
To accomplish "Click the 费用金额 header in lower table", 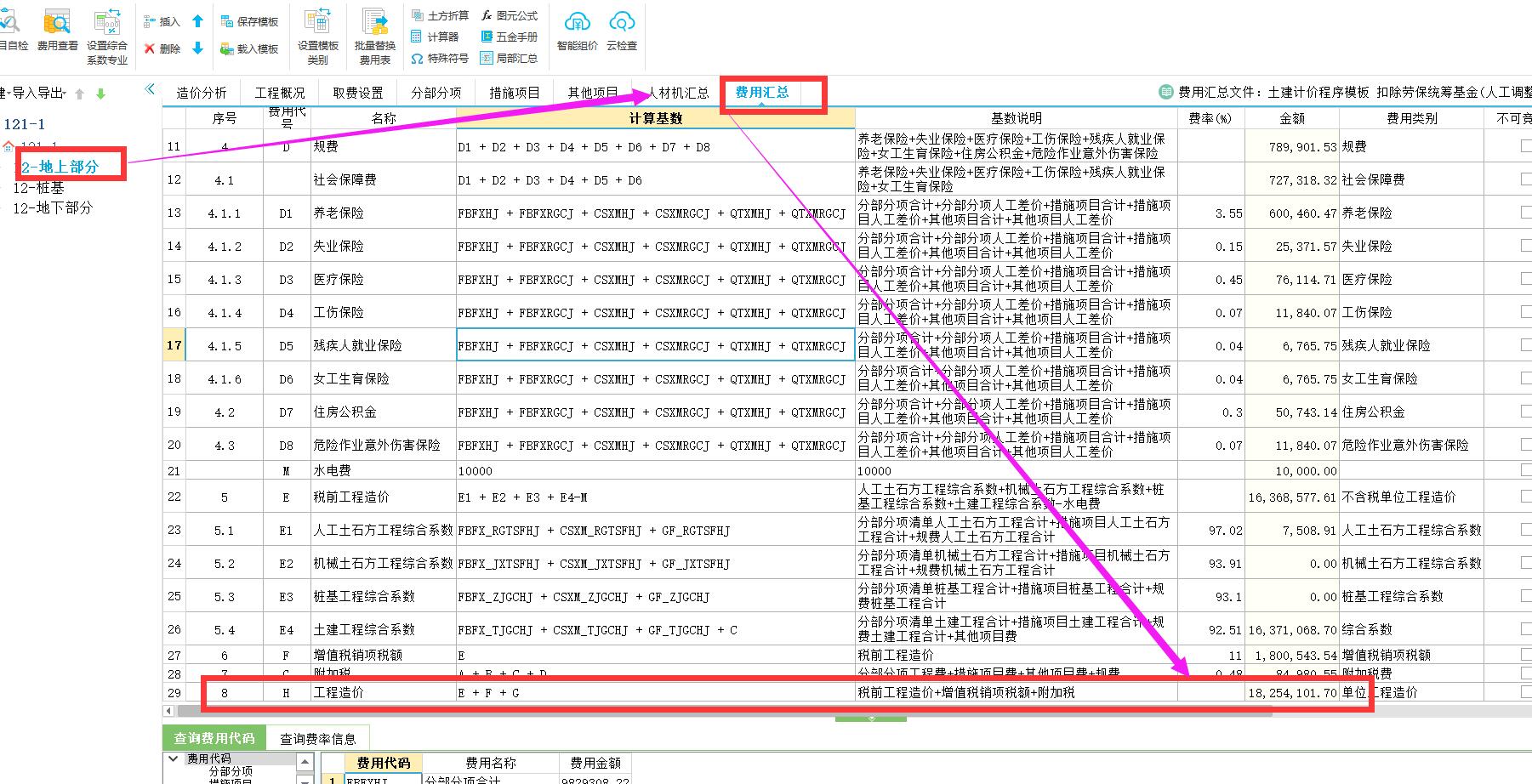I will click(595, 763).
